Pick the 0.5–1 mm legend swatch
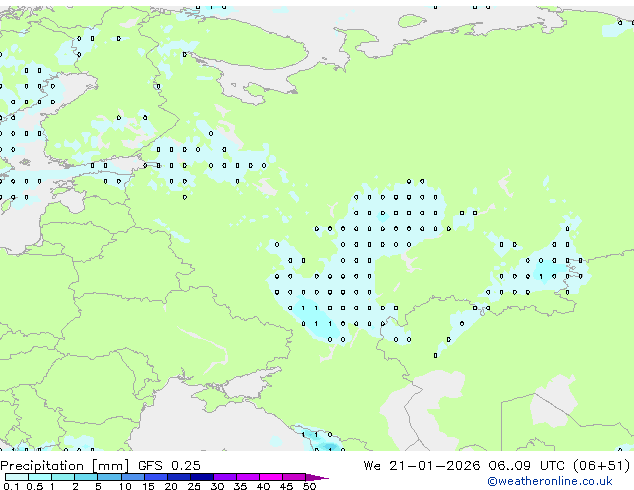The image size is (634, 490). (x=40, y=477)
